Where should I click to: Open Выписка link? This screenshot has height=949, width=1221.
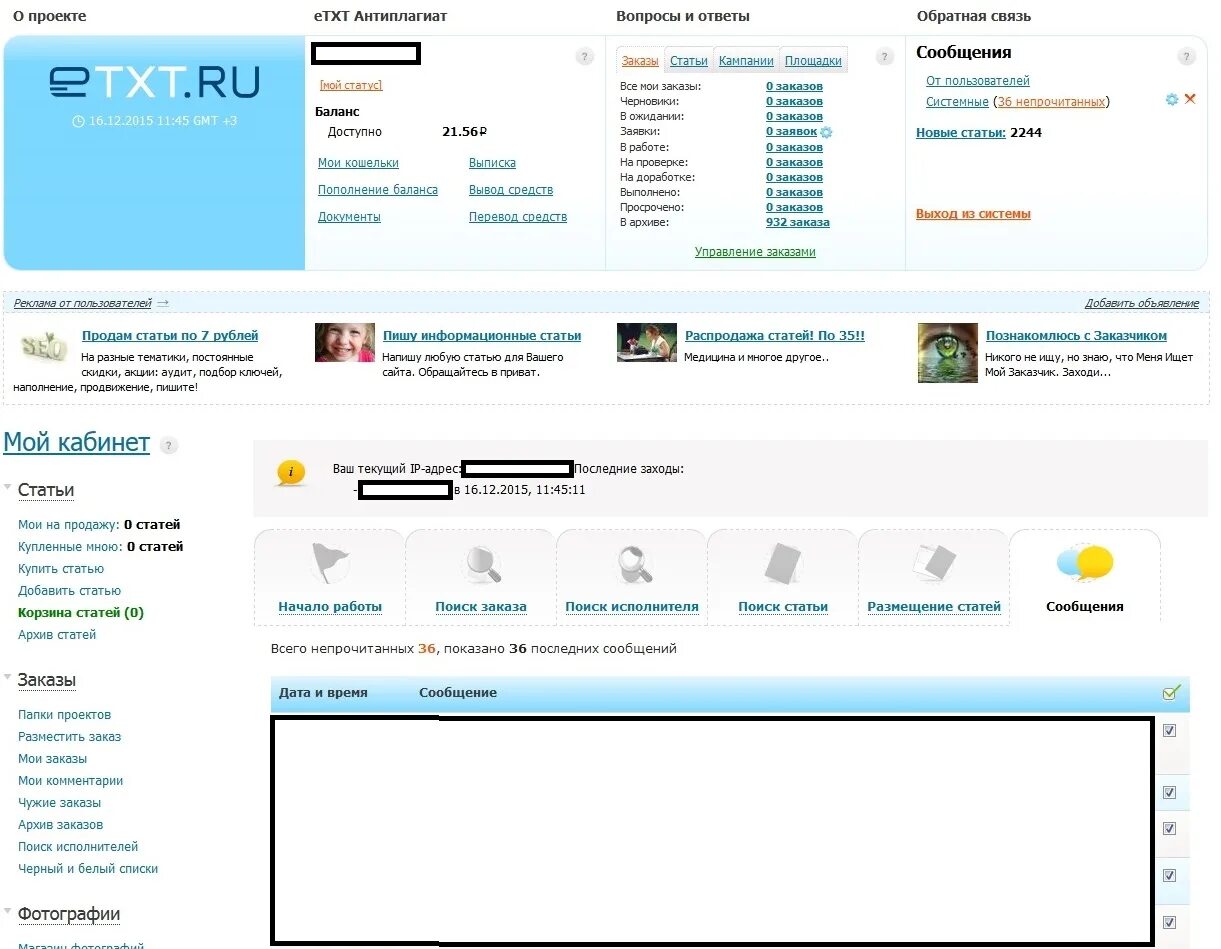pyautogui.click(x=492, y=163)
